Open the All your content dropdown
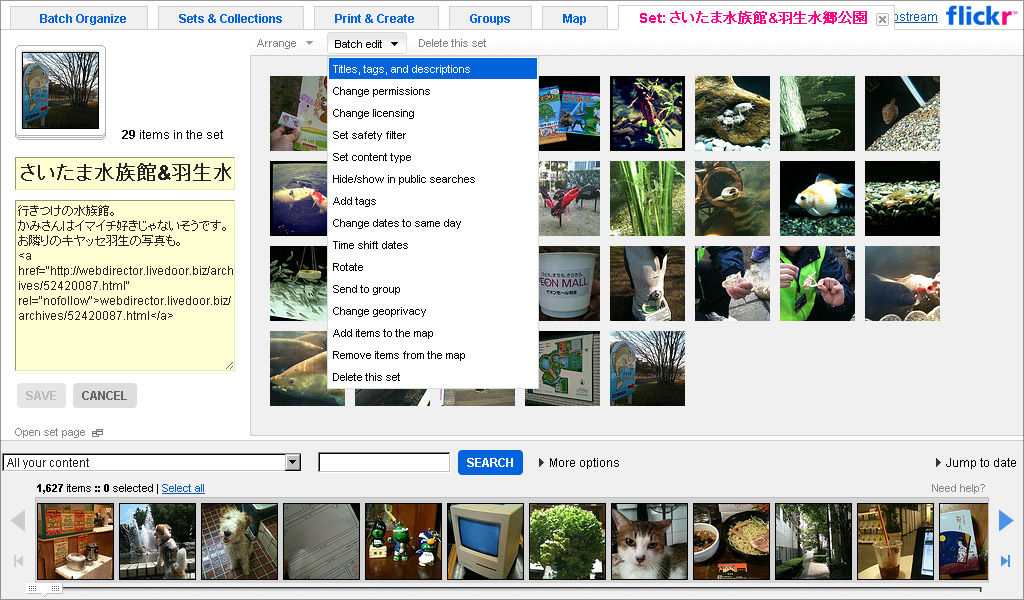Image resolution: width=1024 pixels, height=600 pixels. click(x=152, y=462)
